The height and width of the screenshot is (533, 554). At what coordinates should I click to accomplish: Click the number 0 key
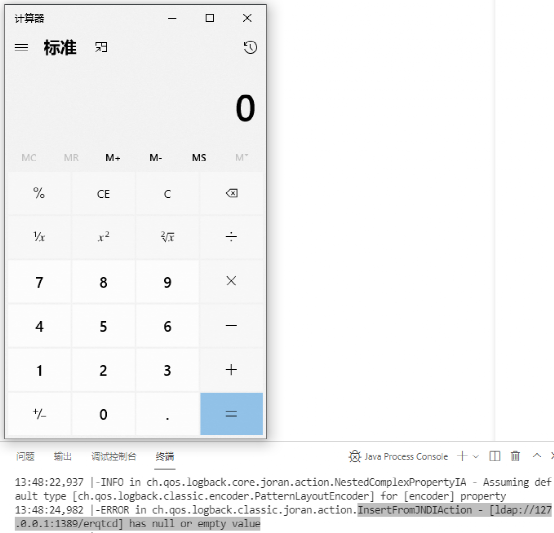pyautogui.click(x=103, y=414)
